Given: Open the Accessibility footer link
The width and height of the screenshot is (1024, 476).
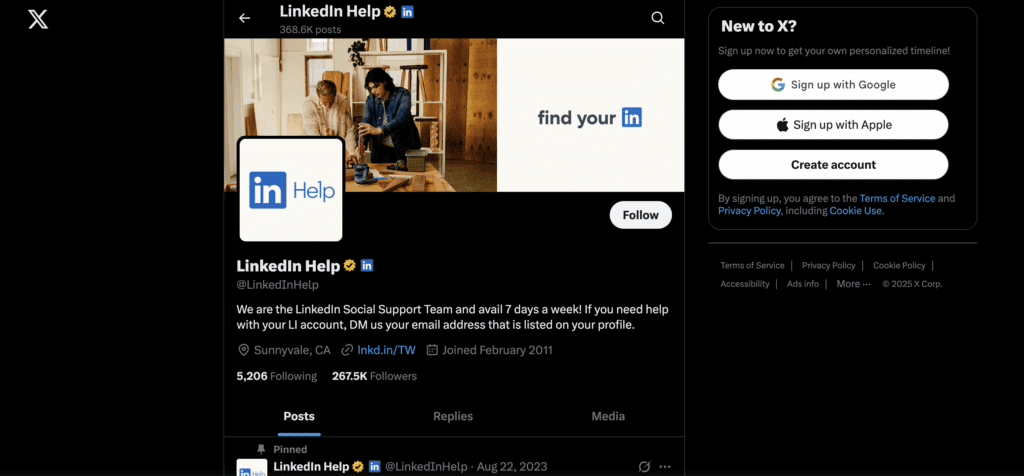Looking at the screenshot, I should [744, 284].
